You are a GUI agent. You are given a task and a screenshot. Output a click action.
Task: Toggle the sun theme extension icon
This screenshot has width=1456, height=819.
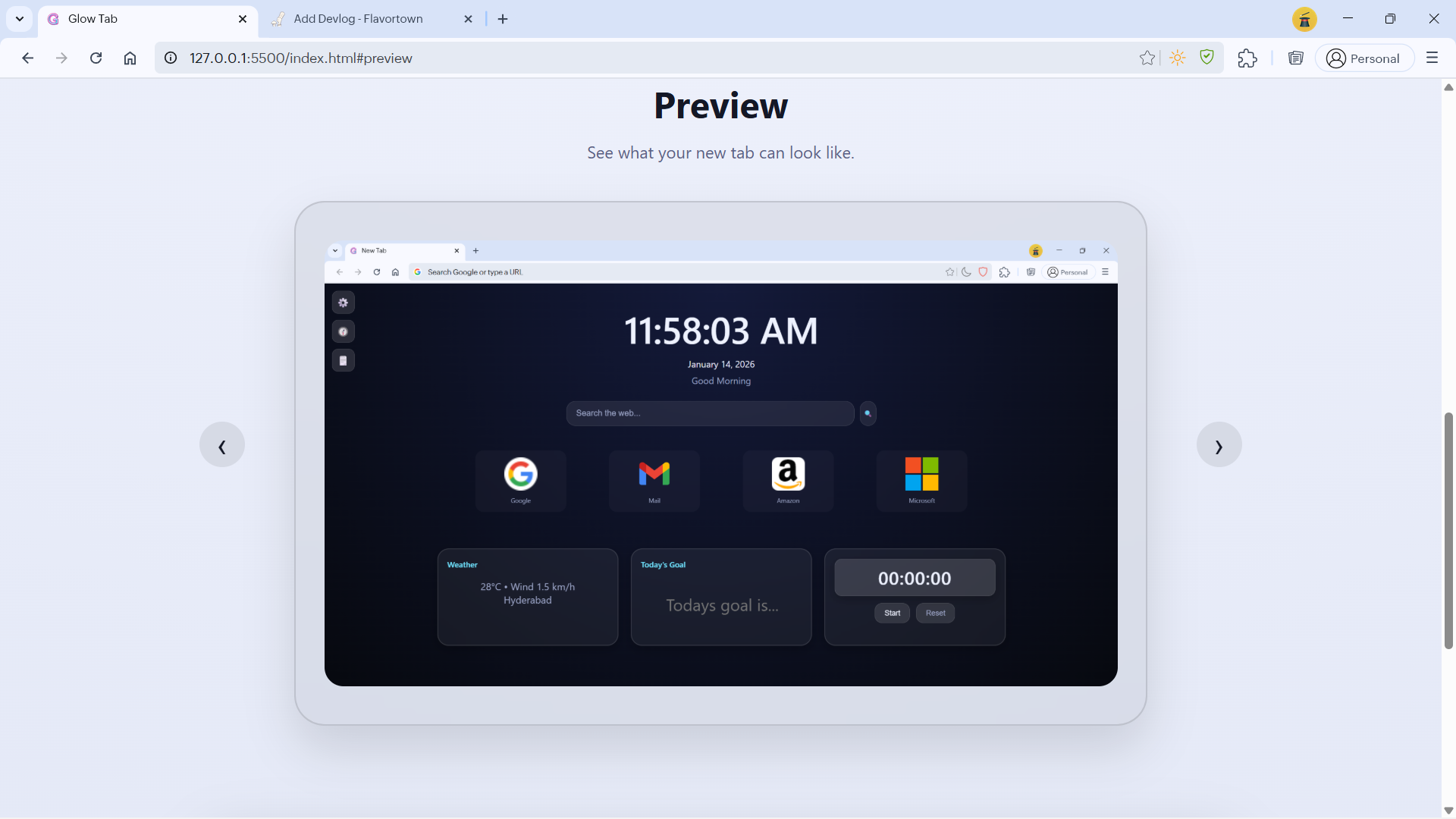[1177, 58]
